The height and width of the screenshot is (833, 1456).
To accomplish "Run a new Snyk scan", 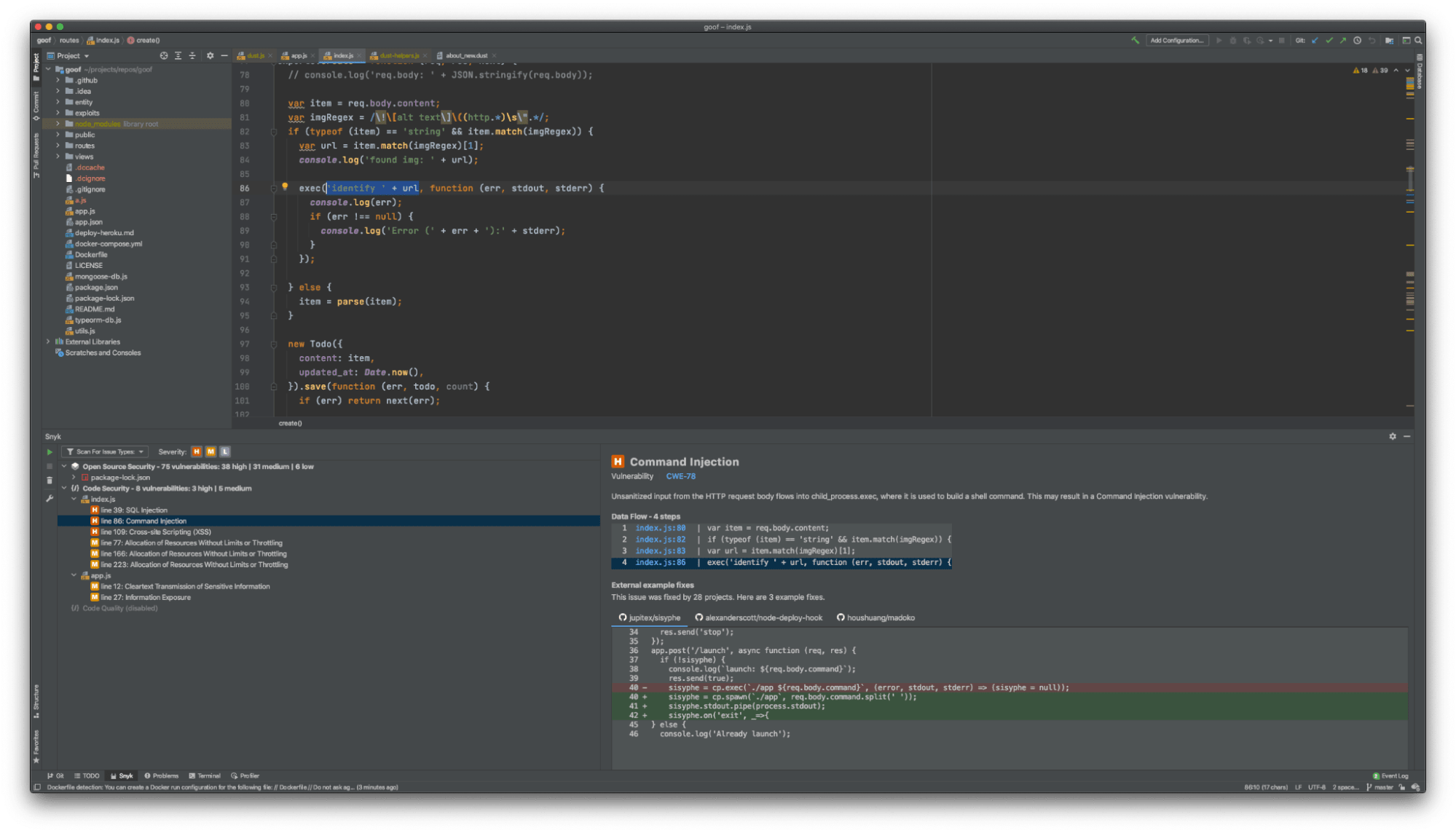I will point(50,452).
